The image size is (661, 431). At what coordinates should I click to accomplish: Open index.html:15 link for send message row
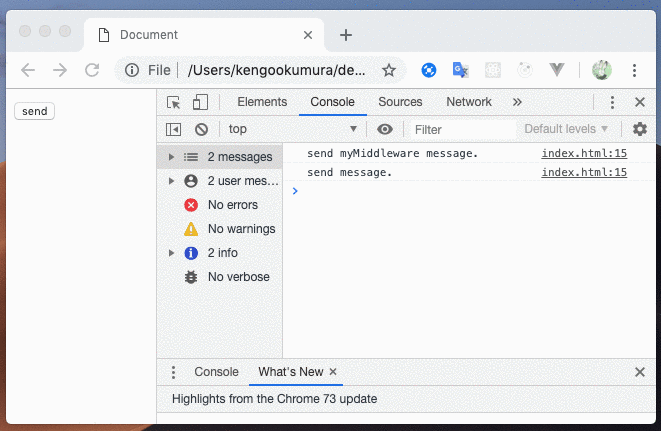click(x=584, y=172)
